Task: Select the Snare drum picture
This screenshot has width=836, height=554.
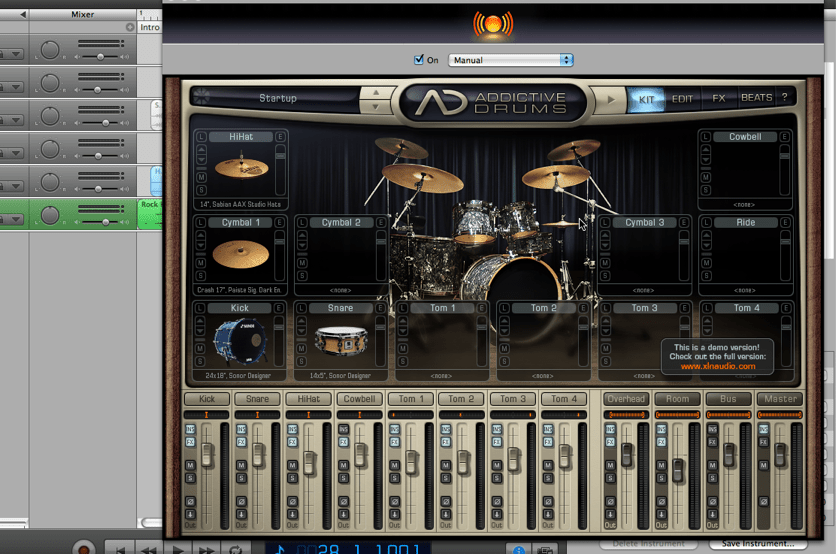Action: 340,341
